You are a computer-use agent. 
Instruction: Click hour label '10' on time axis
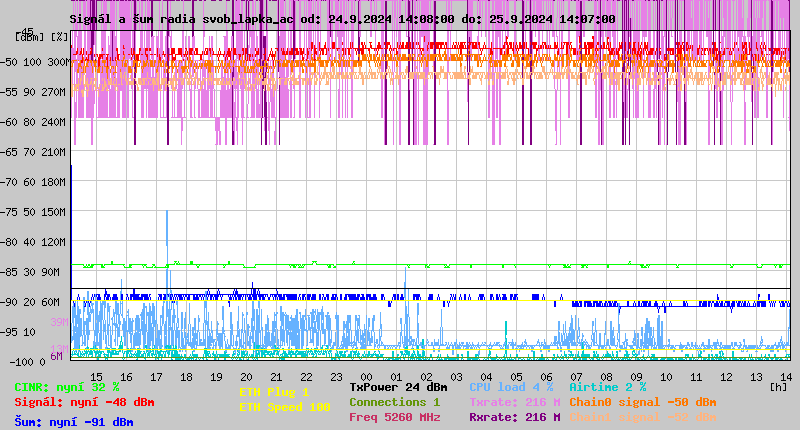click(x=666, y=377)
